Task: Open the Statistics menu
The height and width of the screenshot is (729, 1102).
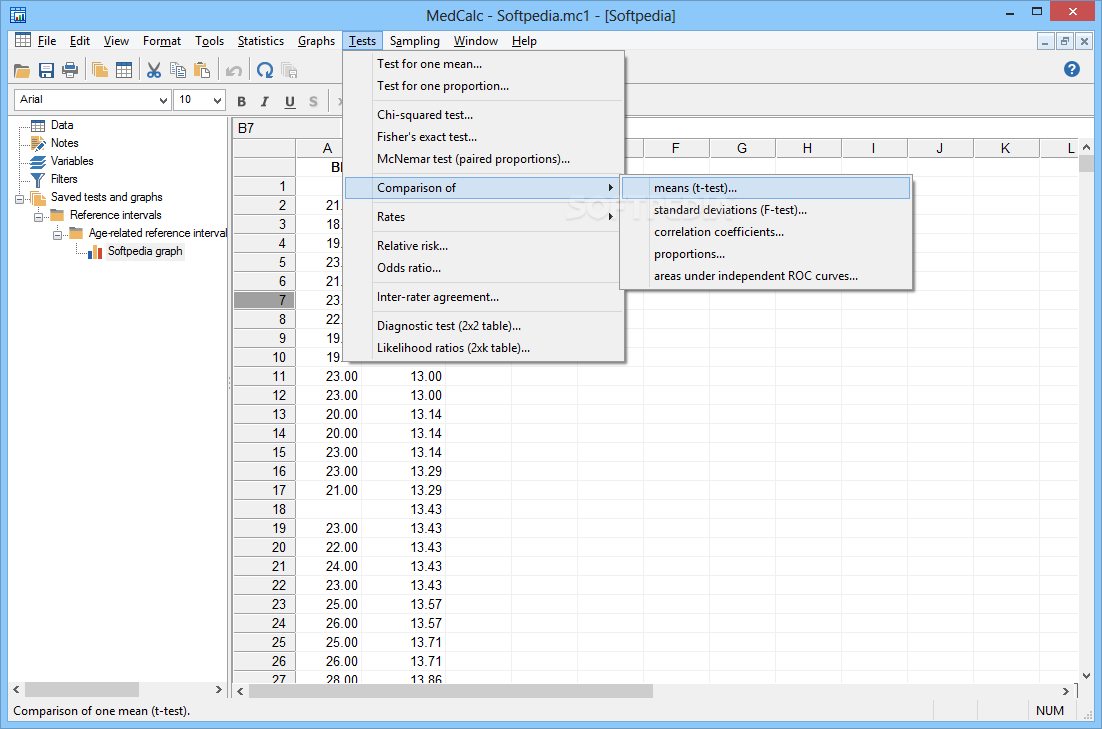Action: click(261, 41)
